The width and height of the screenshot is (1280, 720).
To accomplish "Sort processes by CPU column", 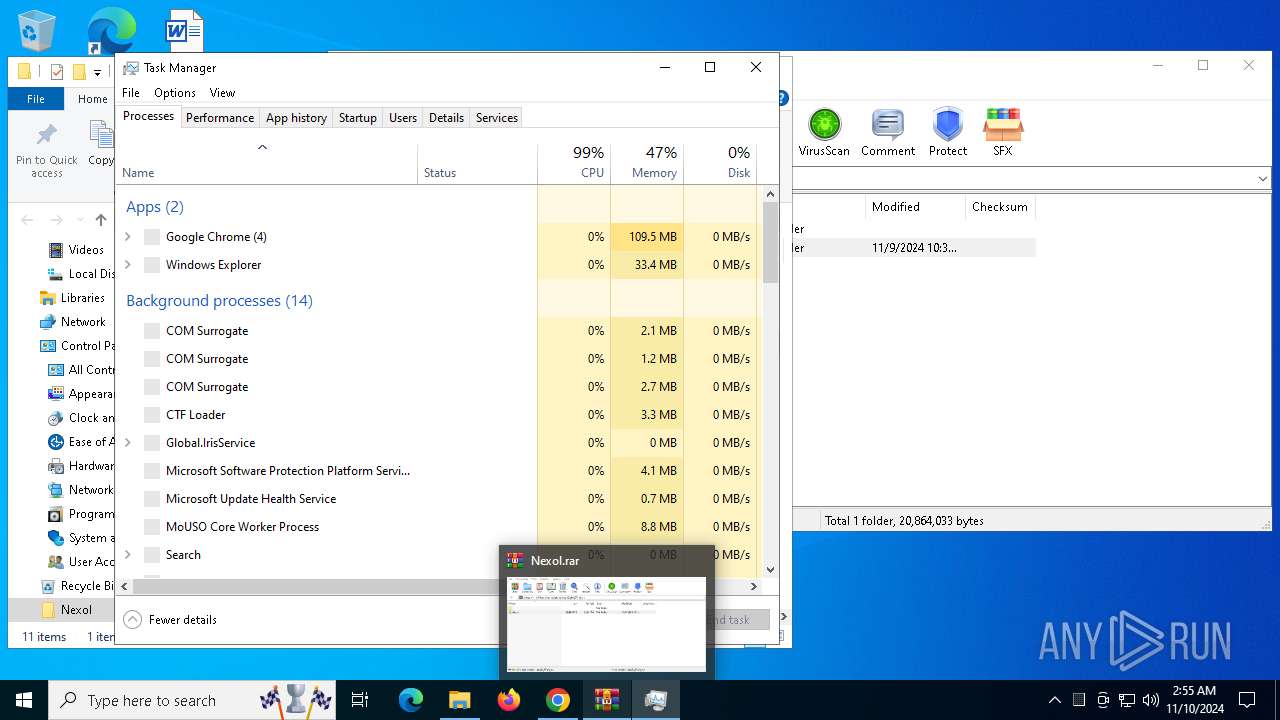I will pos(573,163).
